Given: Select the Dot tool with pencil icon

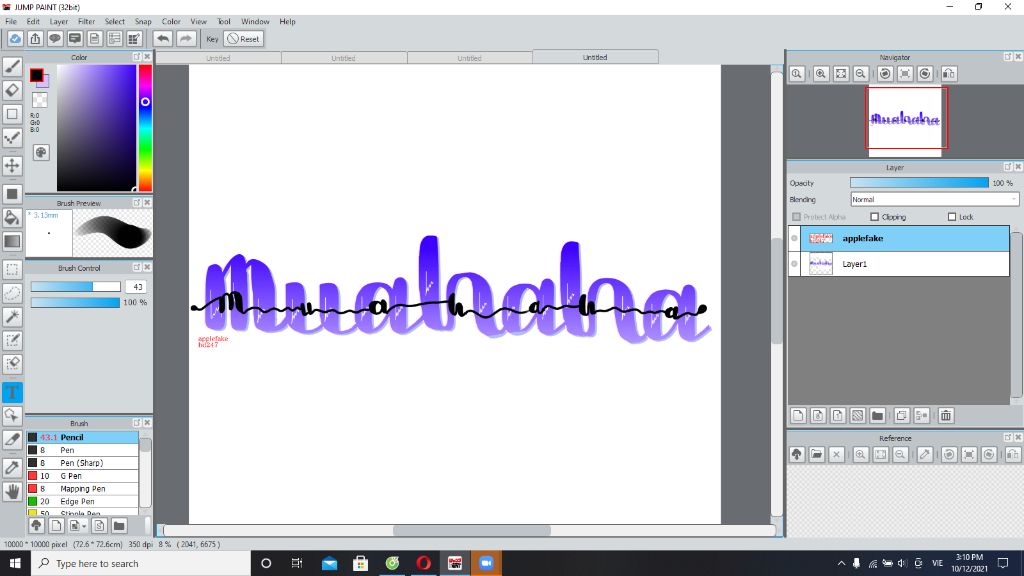Looking at the screenshot, I should 12,137.
